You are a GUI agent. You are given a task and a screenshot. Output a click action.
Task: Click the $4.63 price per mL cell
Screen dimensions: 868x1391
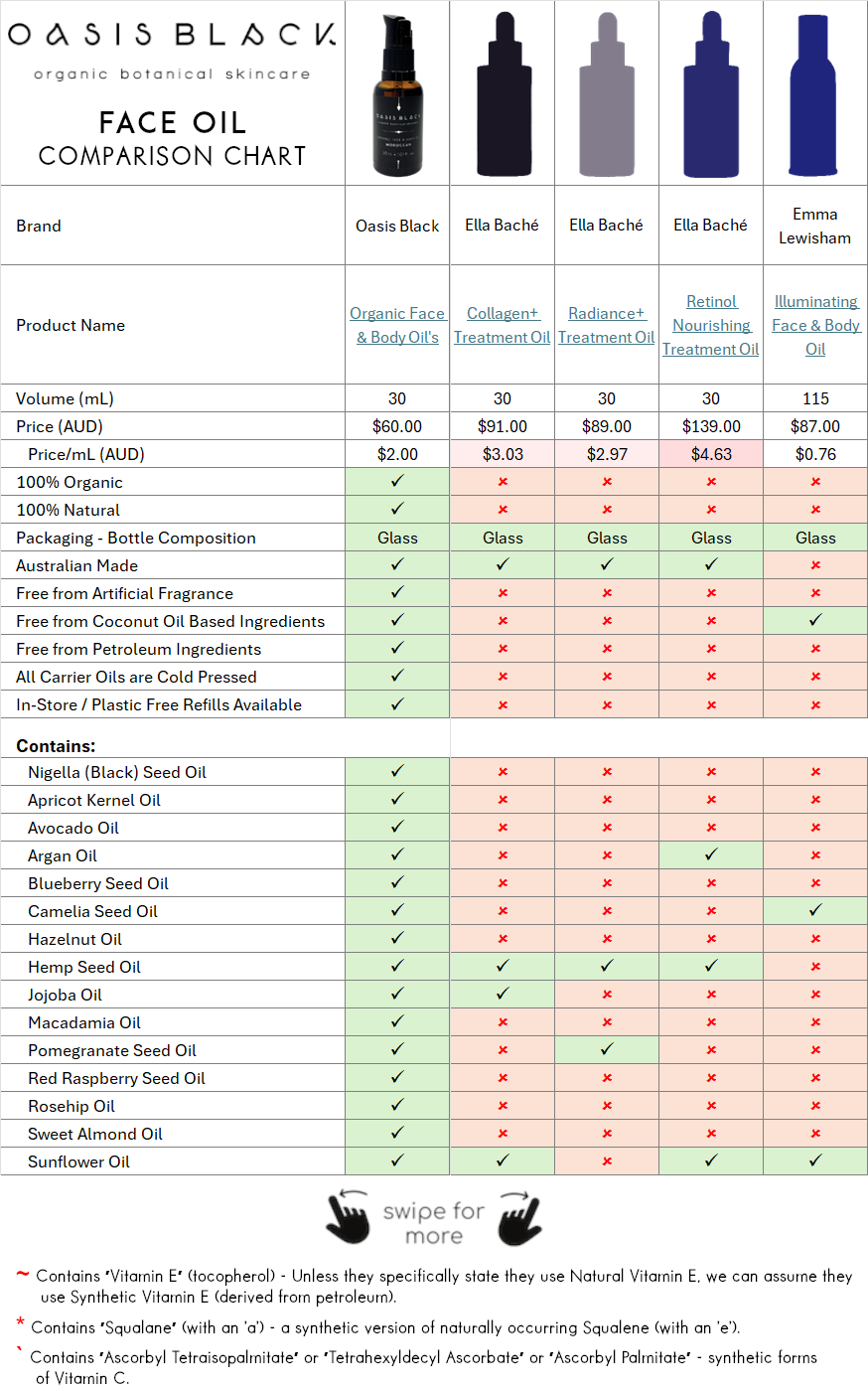pyautogui.click(x=711, y=454)
